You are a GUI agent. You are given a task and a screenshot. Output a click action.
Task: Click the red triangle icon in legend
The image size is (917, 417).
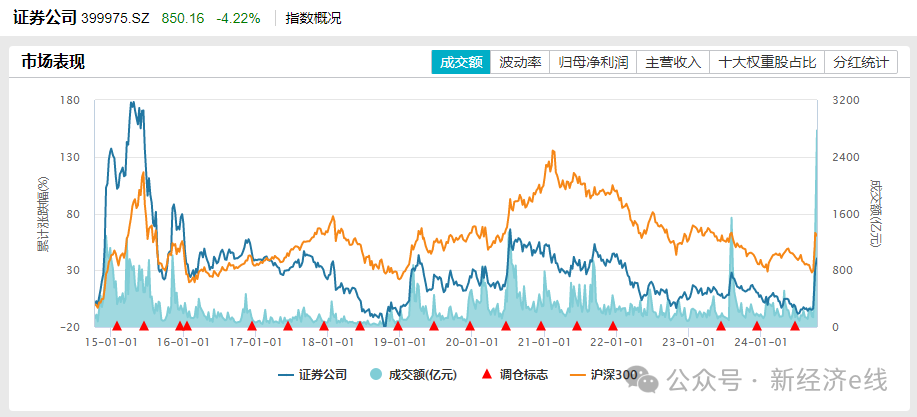click(x=486, y=375)
